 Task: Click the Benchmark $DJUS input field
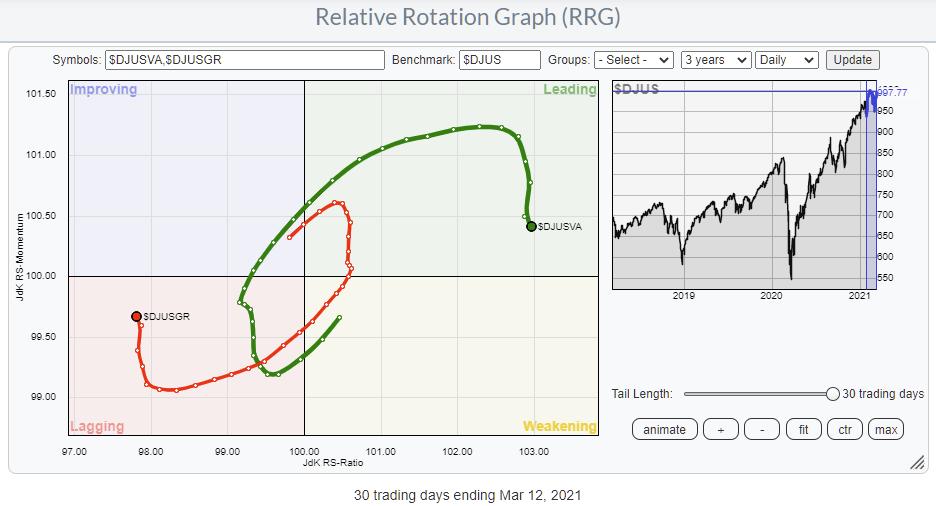(x=500, y=60)
